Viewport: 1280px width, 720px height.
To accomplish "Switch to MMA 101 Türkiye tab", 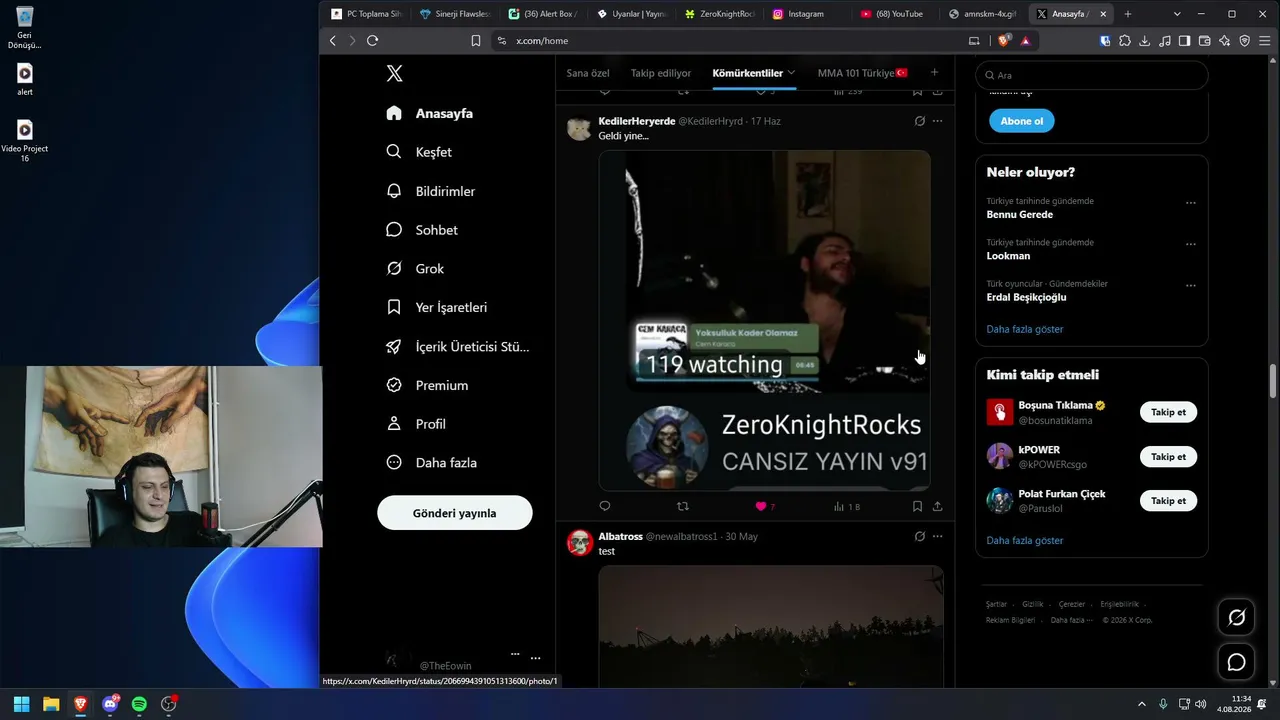I will (863, 73).
